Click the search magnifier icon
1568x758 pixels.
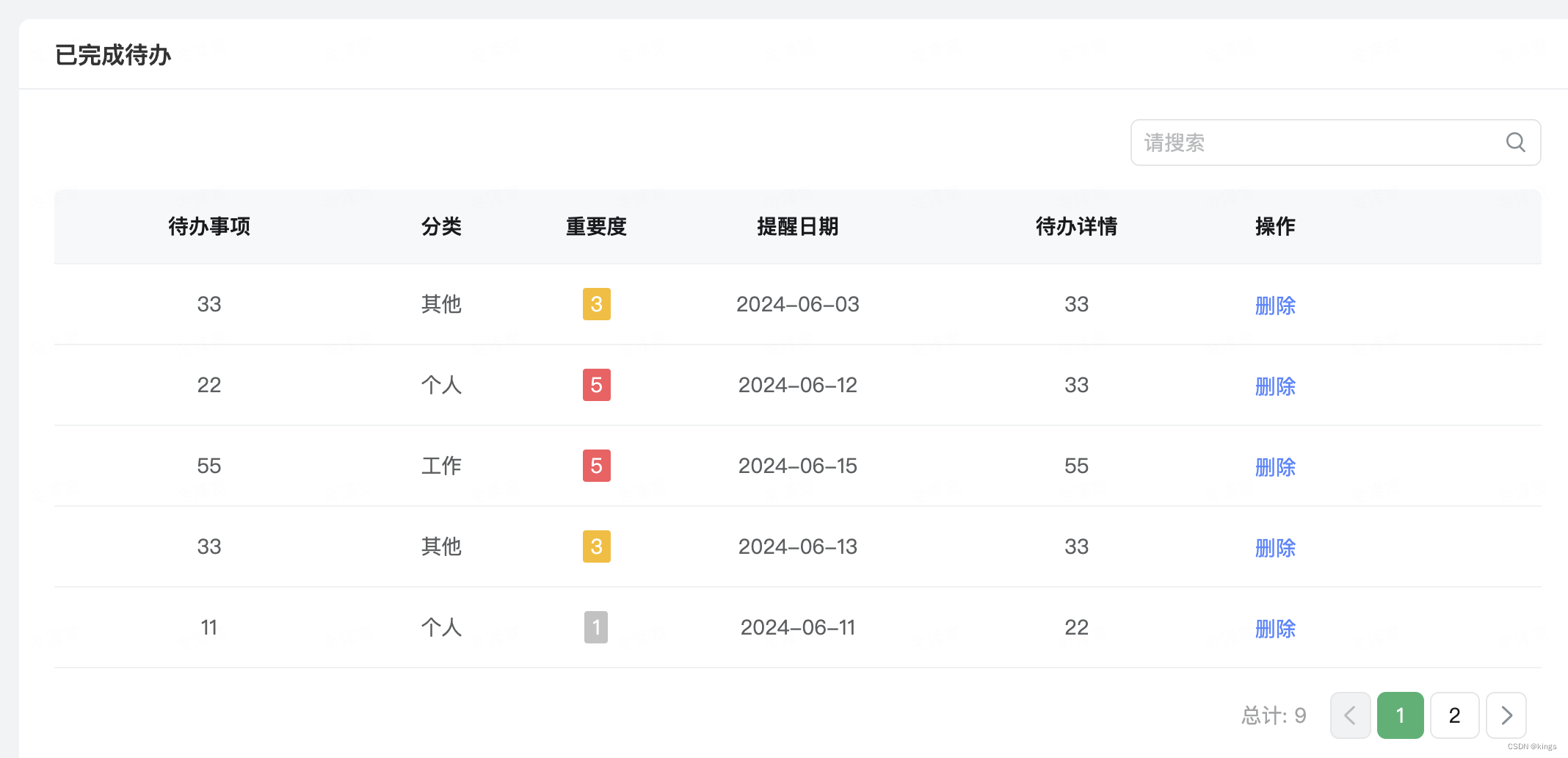click(x=1515, y=142)
